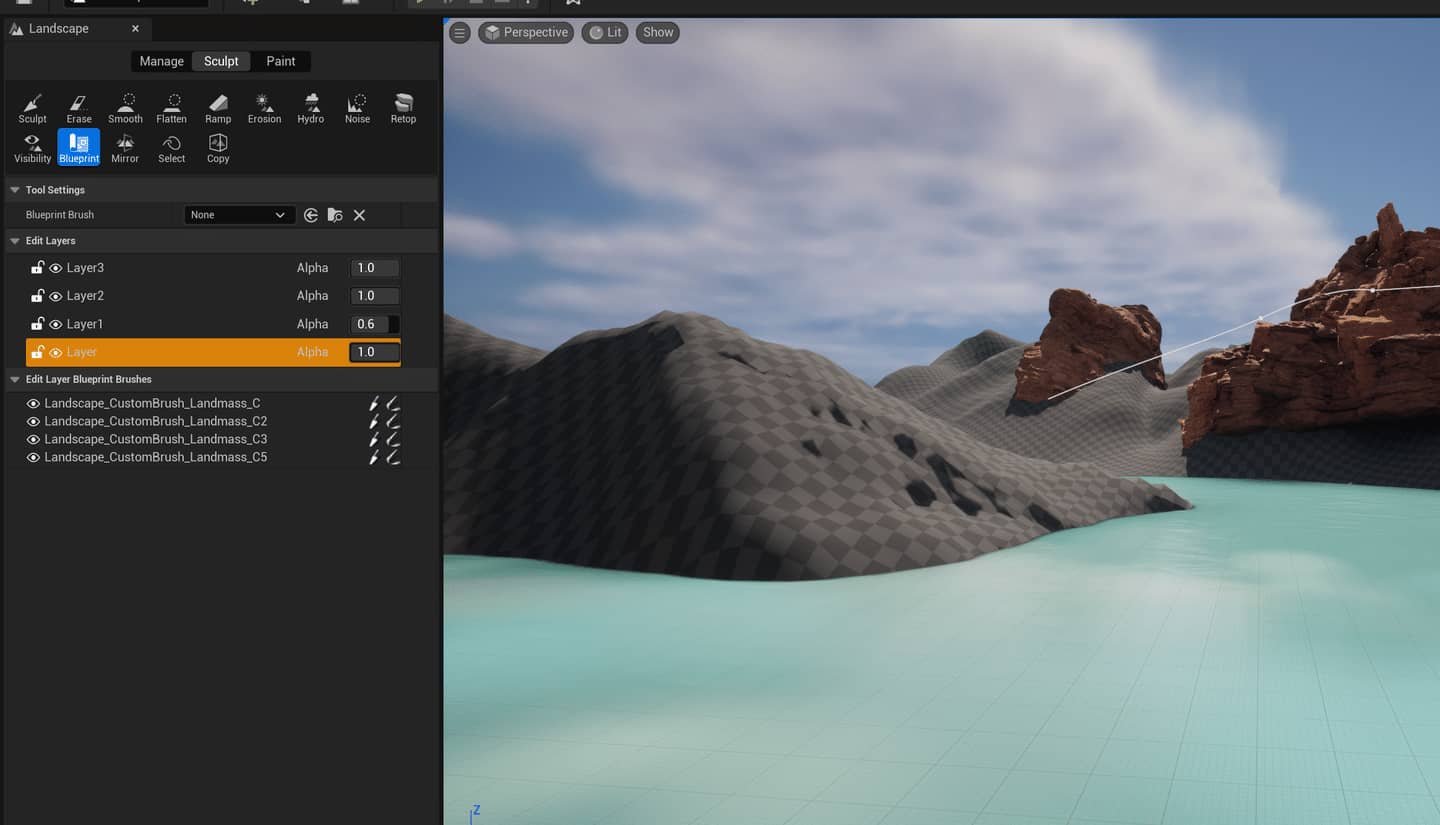Select the Retop tool
Screen dimensions: 1440x825
click(x=403, y=108)
